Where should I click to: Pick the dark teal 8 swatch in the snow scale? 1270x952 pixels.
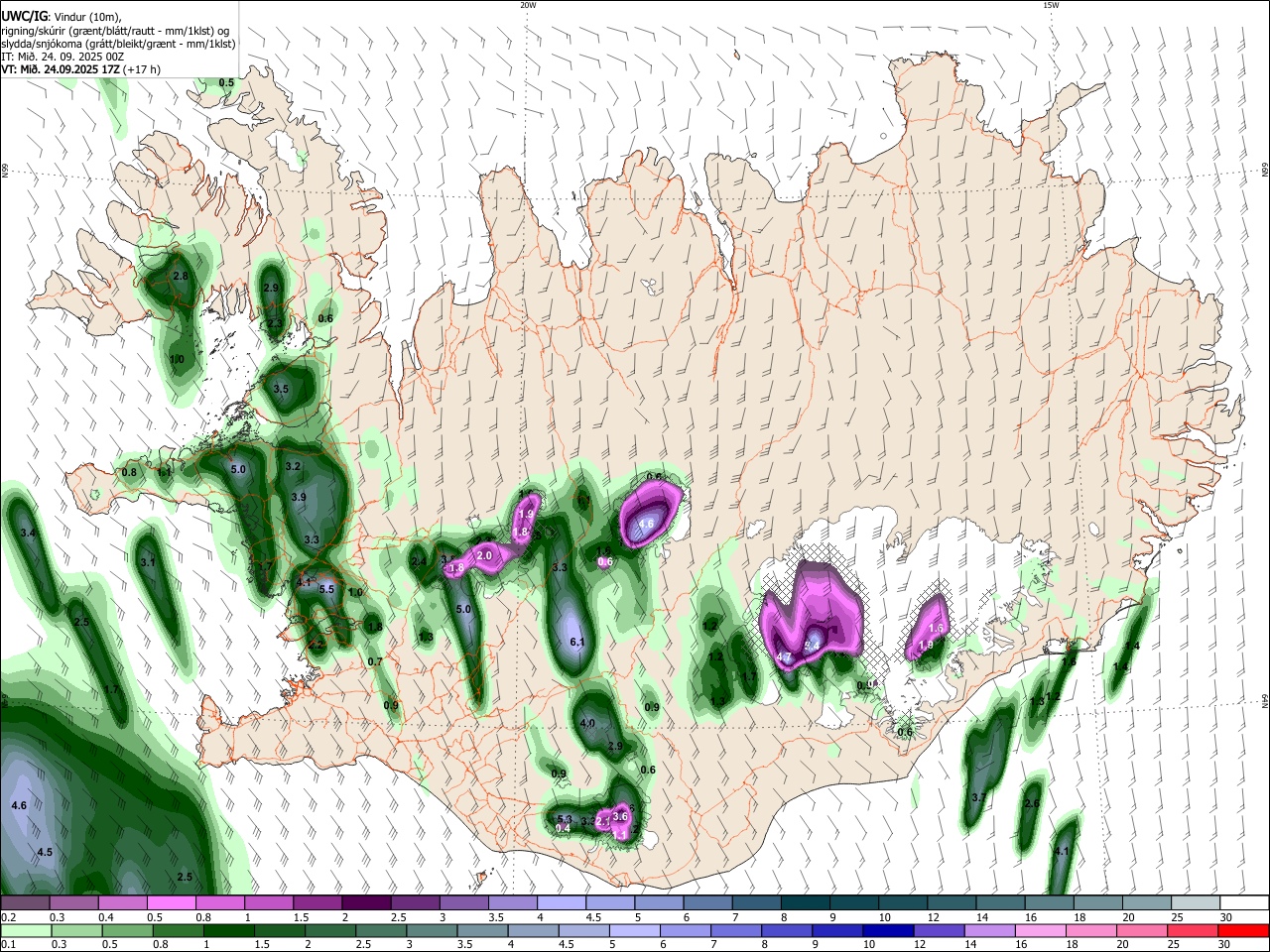[x=806, y=902]
